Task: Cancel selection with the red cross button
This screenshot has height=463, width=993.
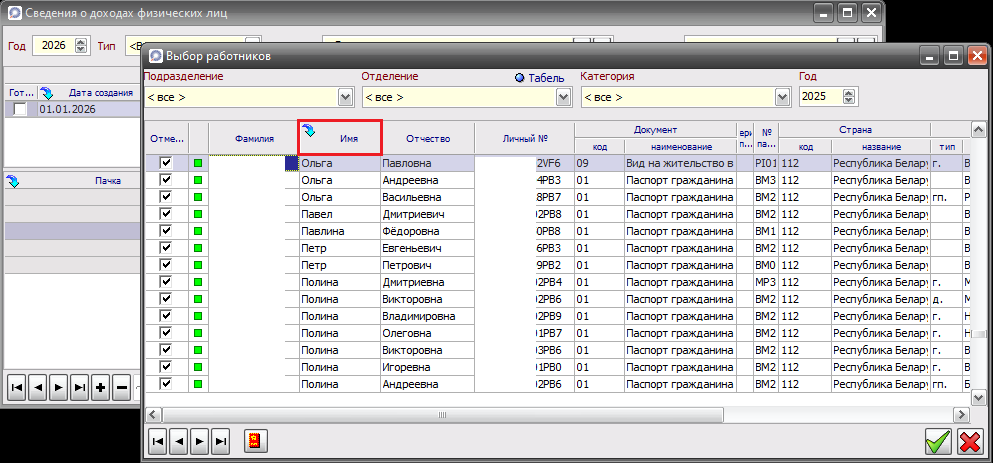Action: click(969, 441)
